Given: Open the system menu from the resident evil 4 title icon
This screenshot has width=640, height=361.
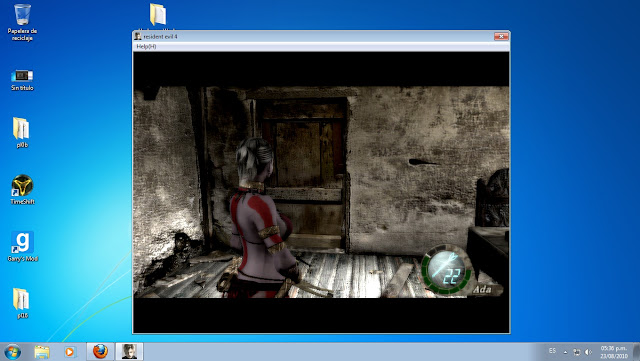Looking at the screenshot, I should [138, 36].
